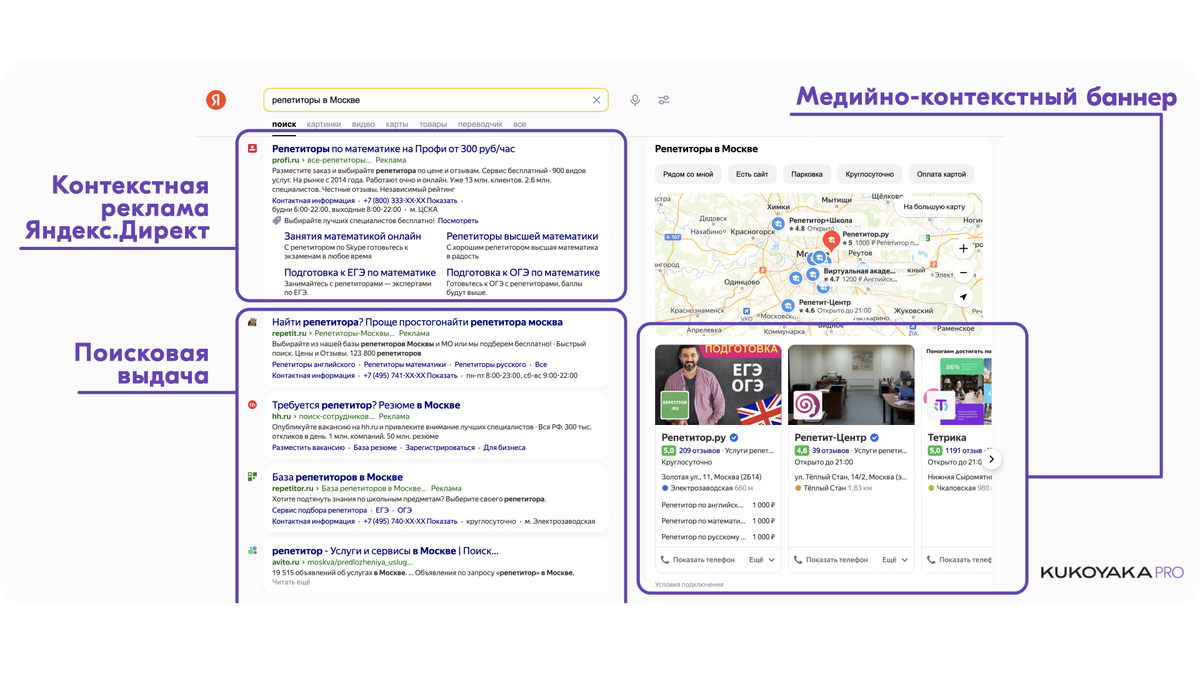Open '209 отзывов' reviews for Репетитор.ру
Screen dimensions: 1200x675
[x=700, y=451]
